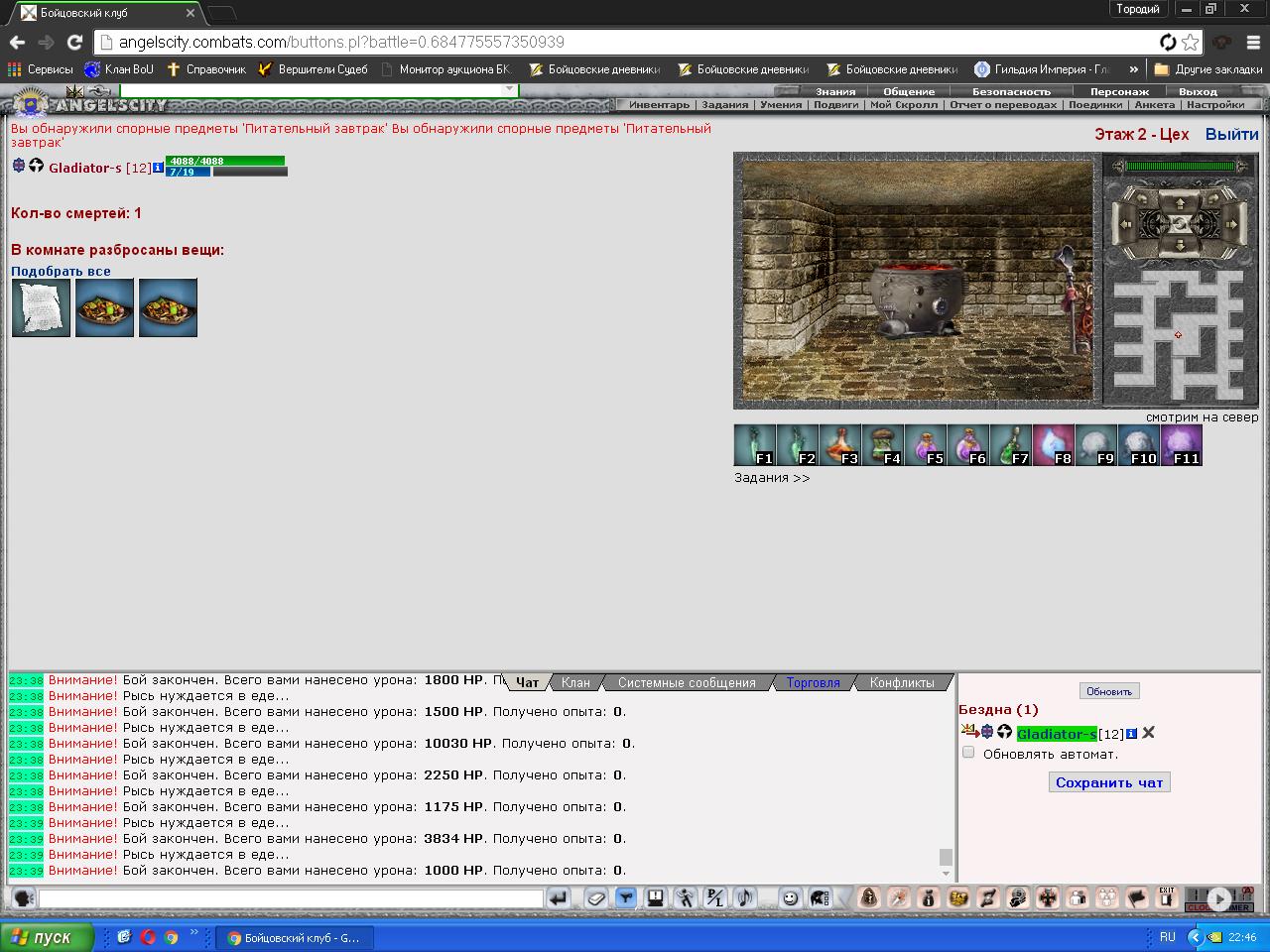The image size is (1270, 952).
Task: Open the Системные сообщения tab
Action: [687, 682]
